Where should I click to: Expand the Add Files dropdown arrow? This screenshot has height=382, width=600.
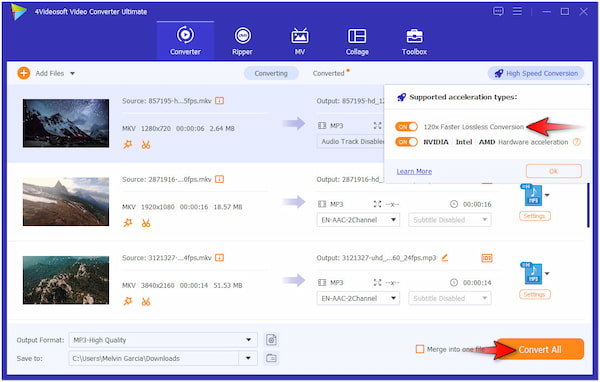click(x=72, y=73)
